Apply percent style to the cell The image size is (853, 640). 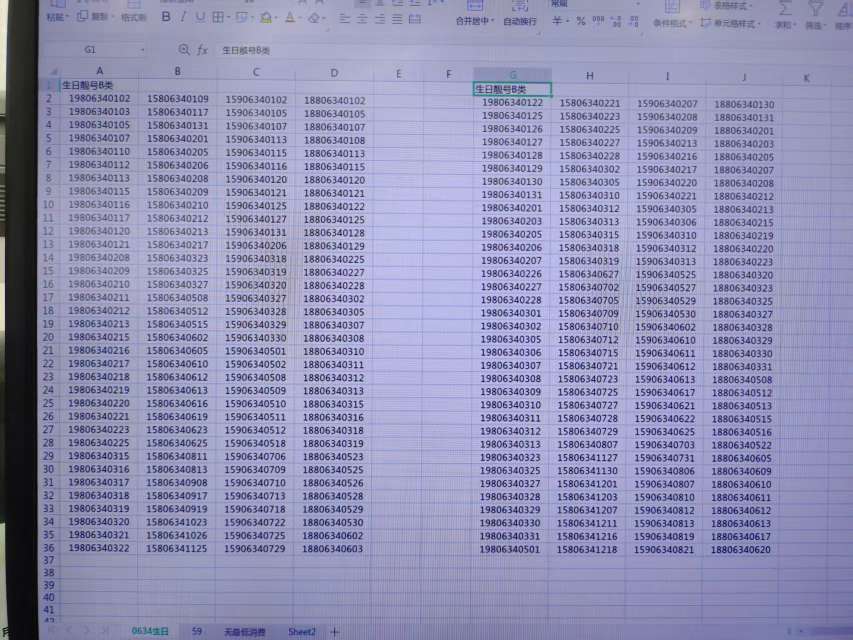[x=580, y=21]
